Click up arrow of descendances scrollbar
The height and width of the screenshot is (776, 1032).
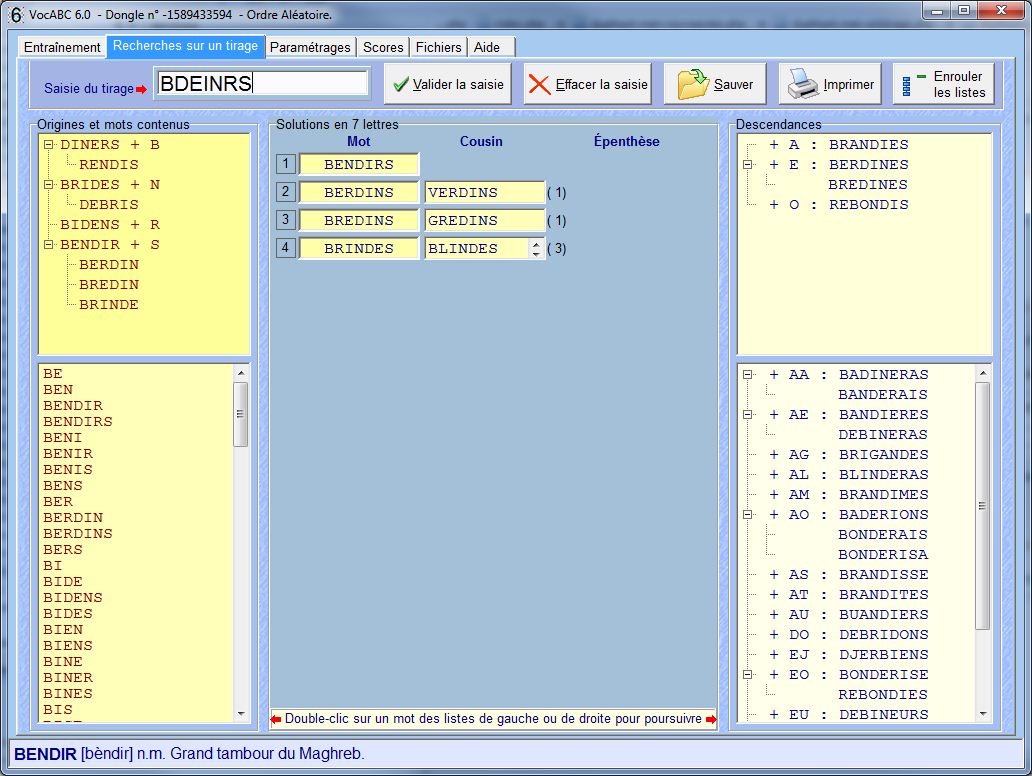pos(982,373)
